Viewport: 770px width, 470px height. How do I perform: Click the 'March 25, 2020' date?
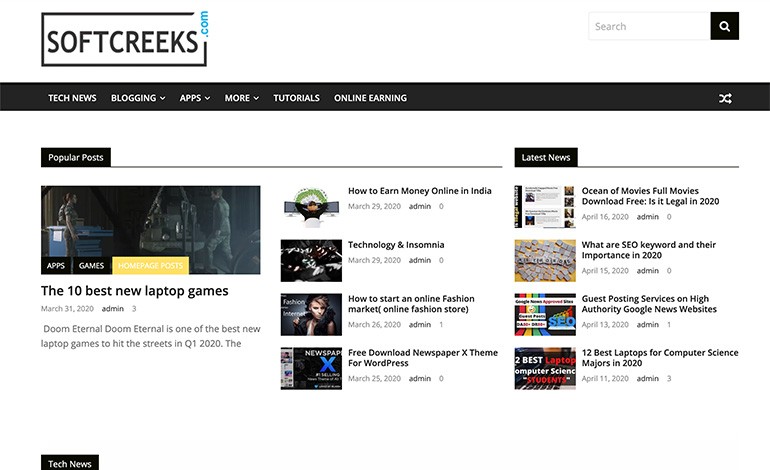[x=374, y=379]
